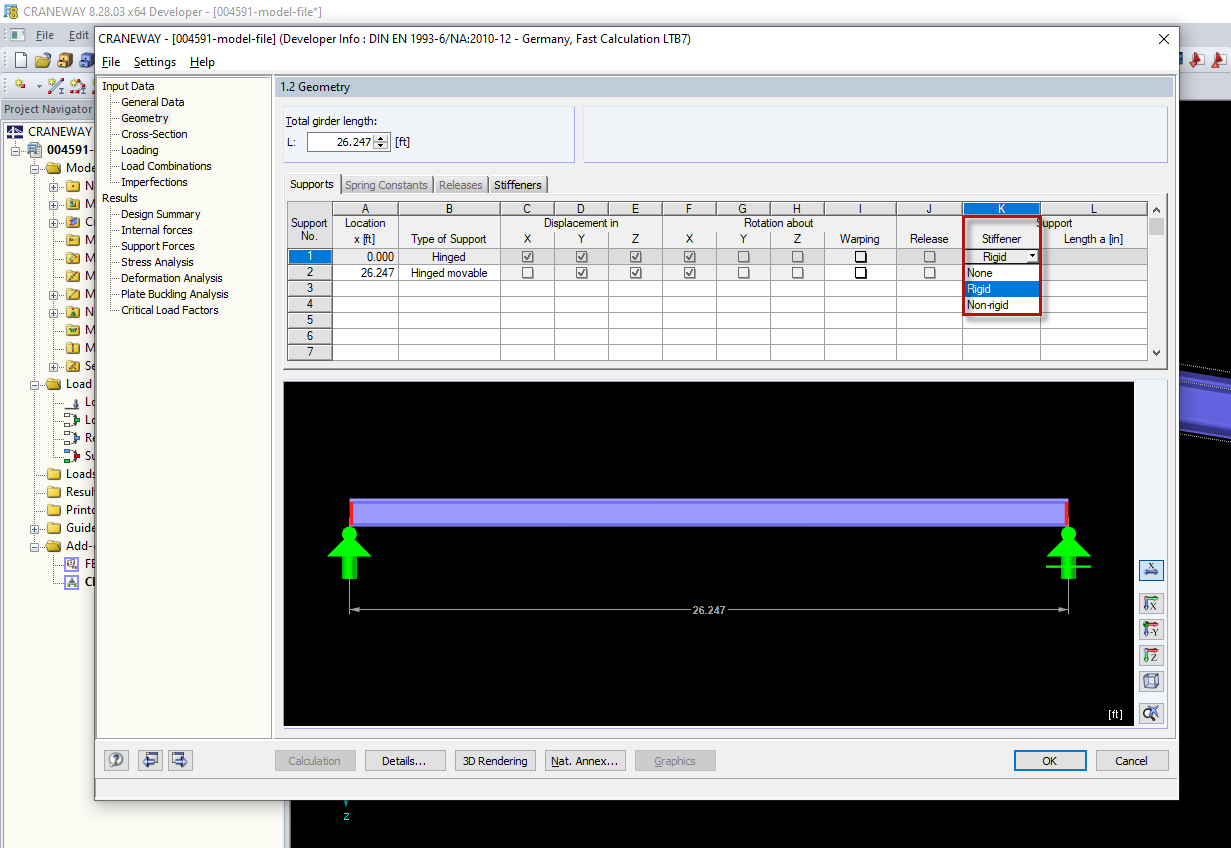Increase girder length with the spinner arrow

click(379, 138)
